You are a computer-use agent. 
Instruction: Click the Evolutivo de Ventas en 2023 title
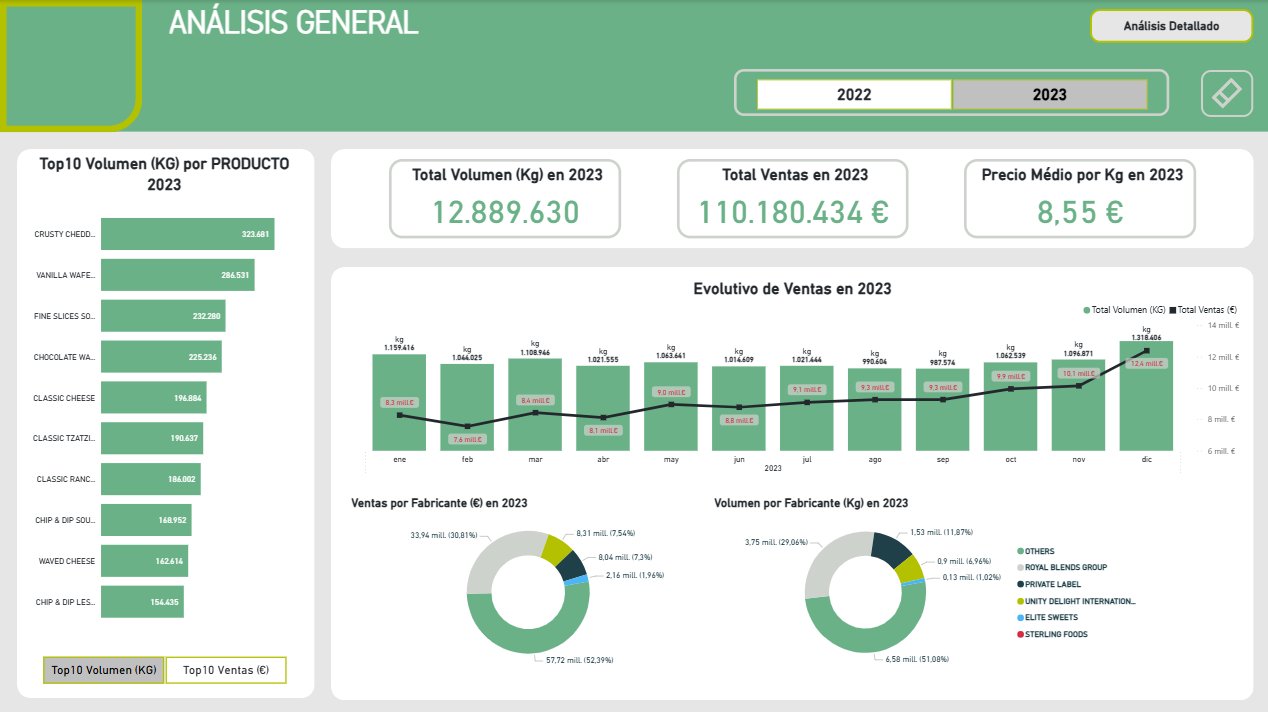(x=792, y=289)
